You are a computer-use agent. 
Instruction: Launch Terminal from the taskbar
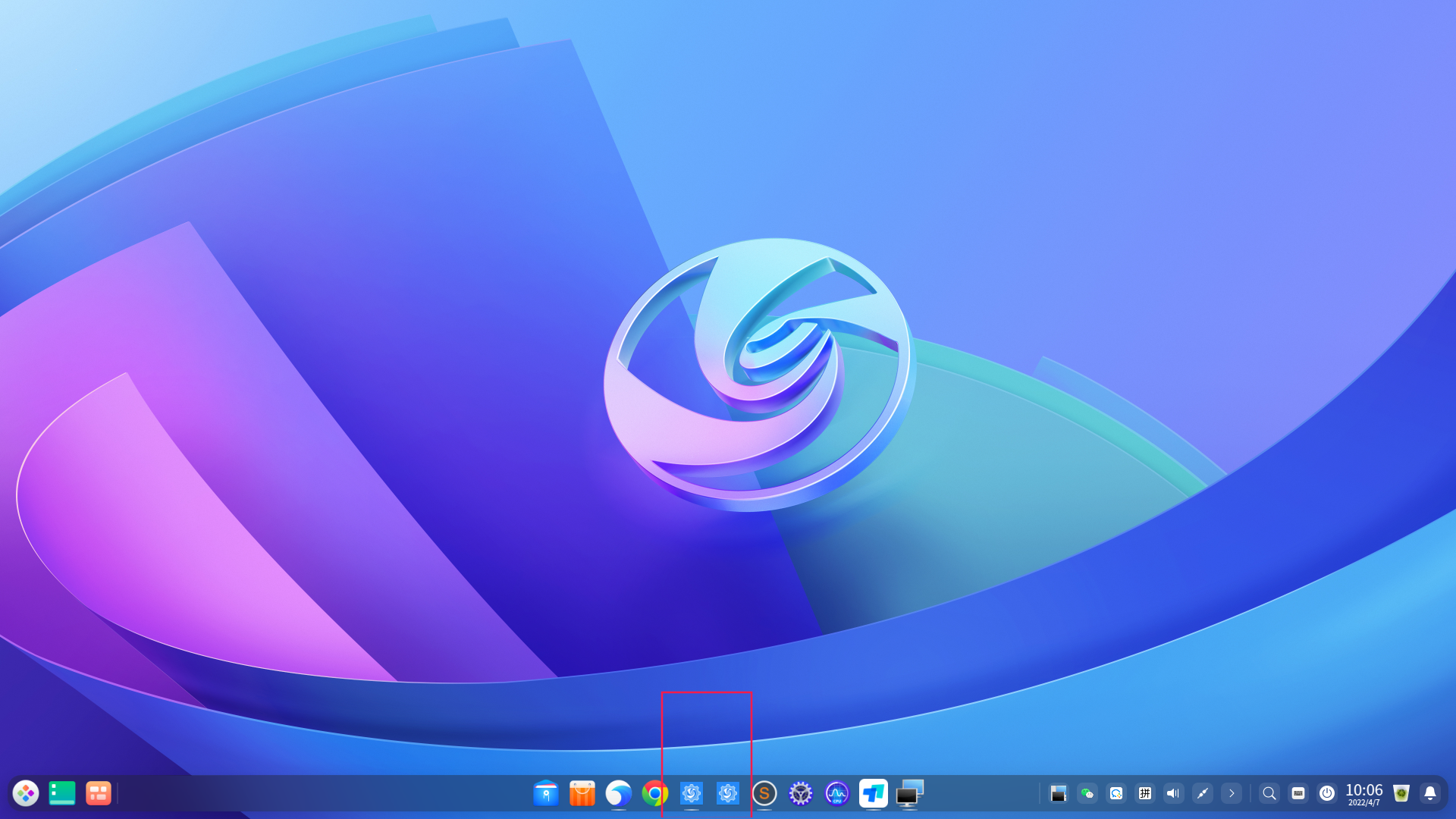click(x=61, y=794)
